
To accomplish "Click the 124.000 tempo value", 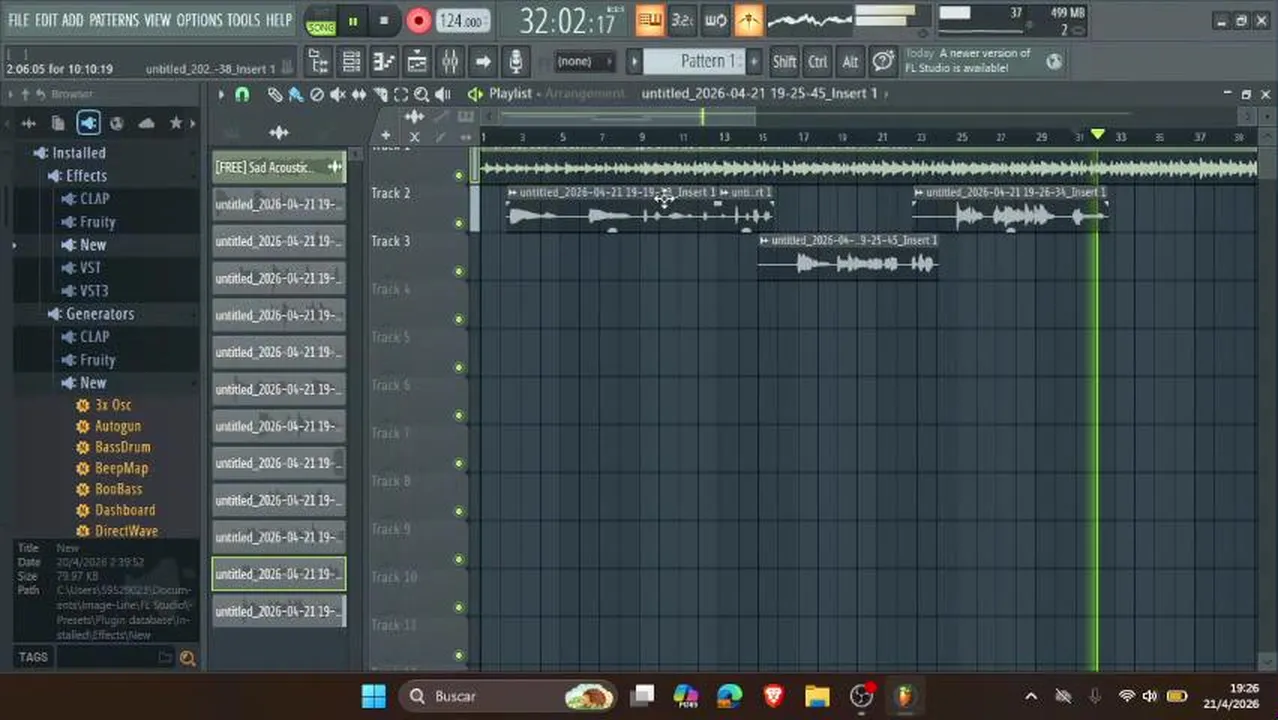I will coord(463,21).
